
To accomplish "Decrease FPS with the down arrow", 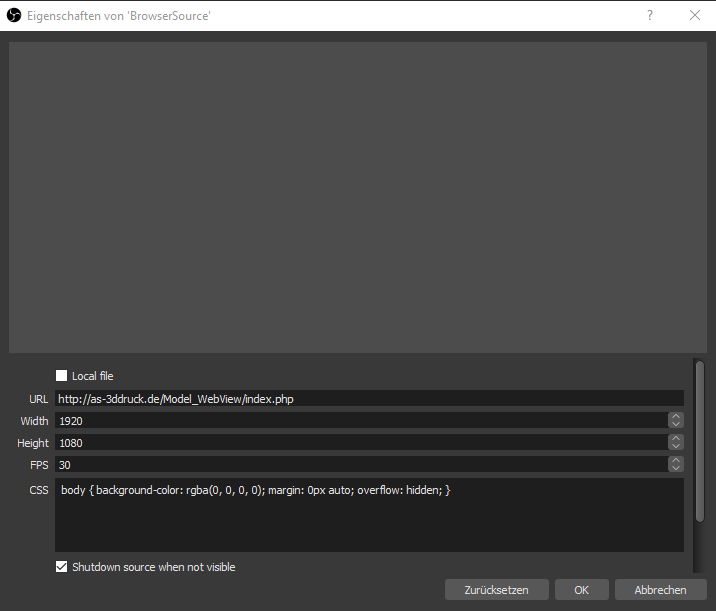I will click(x=676, y=468).
